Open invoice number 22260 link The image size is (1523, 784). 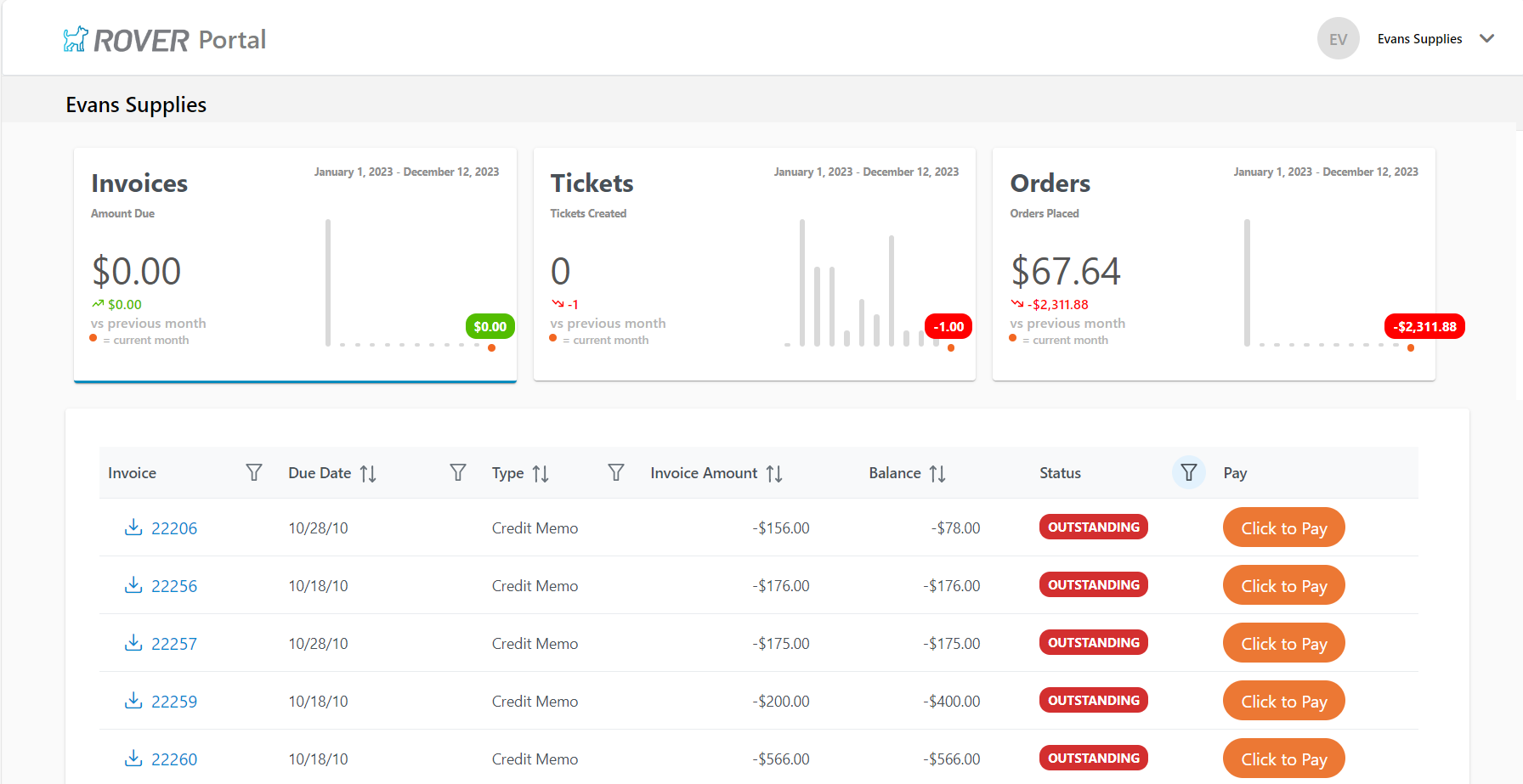point(174,759)
